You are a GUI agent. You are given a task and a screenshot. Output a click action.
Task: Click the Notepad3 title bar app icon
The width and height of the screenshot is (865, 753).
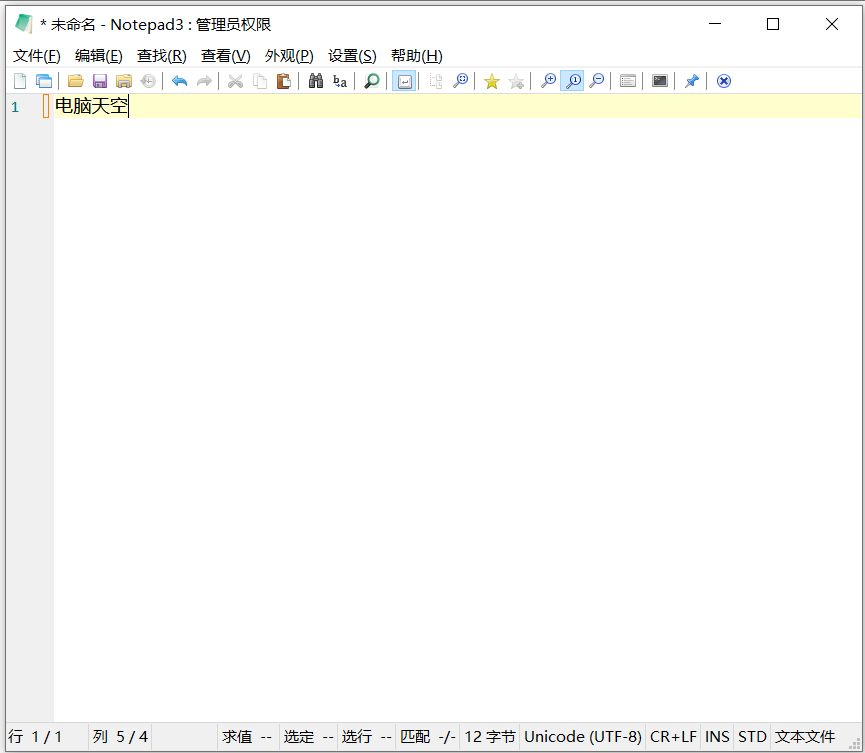24,24
